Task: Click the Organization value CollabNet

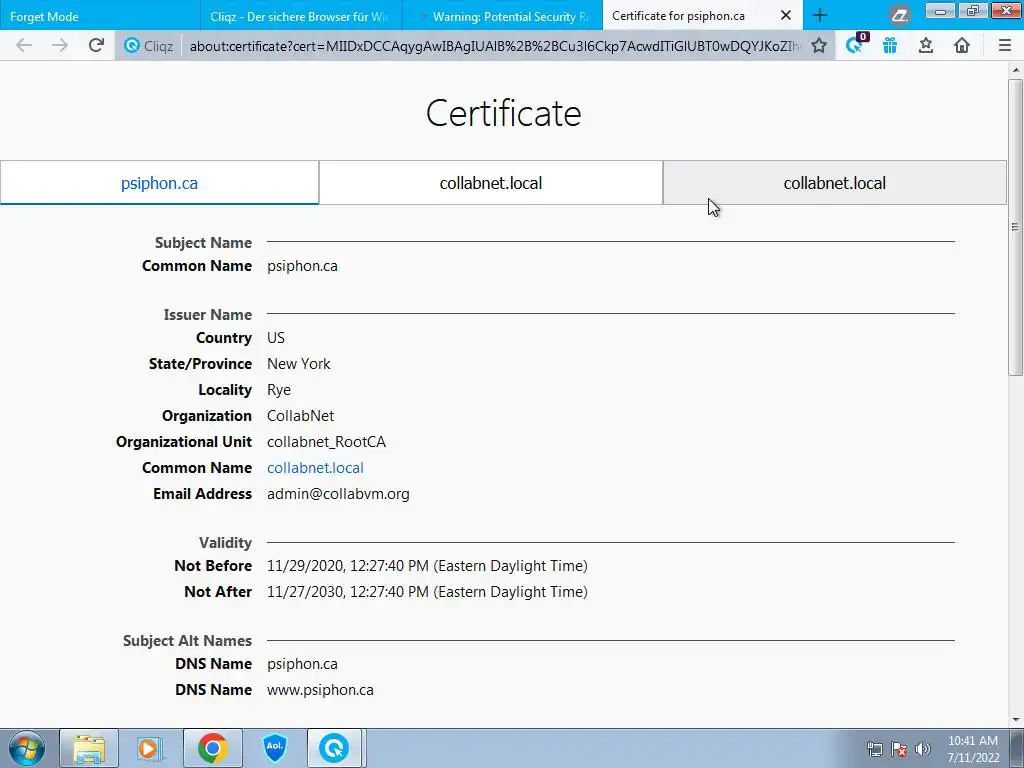Action: point(300,415)
